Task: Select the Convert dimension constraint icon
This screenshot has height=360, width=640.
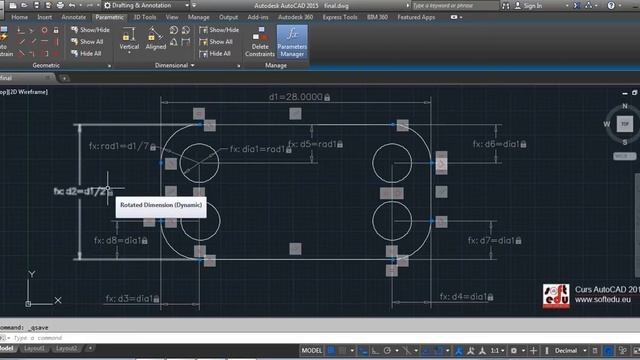Action: tap(186, 42)
